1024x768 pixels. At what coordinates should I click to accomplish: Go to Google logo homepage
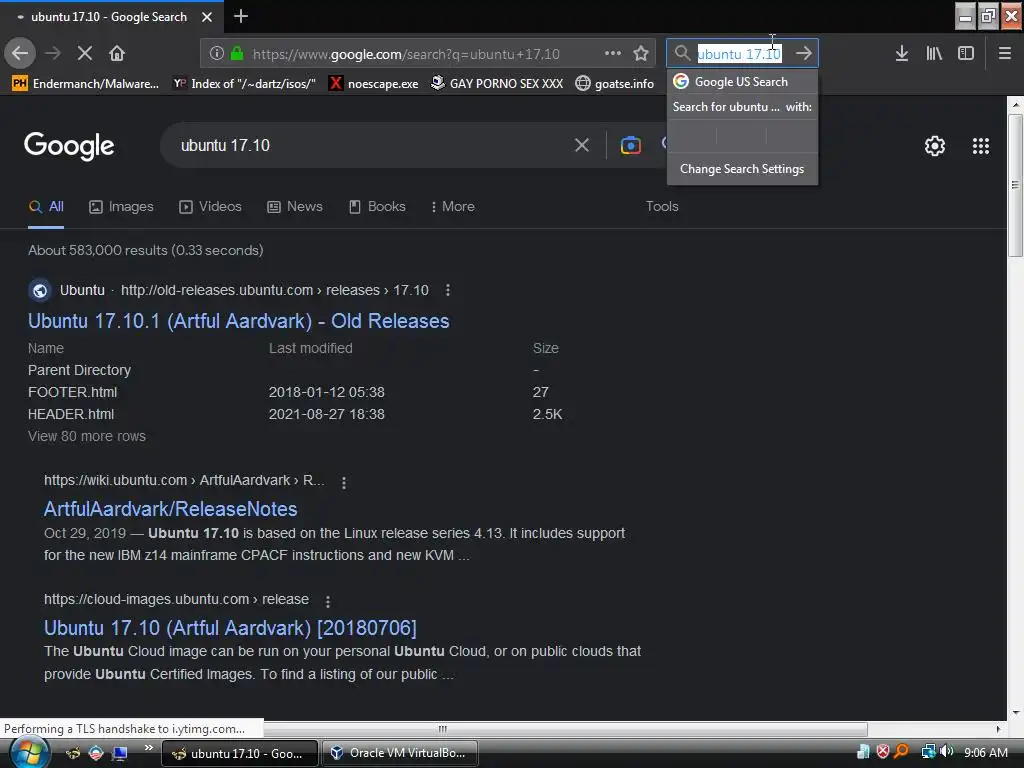coord(69,146)
